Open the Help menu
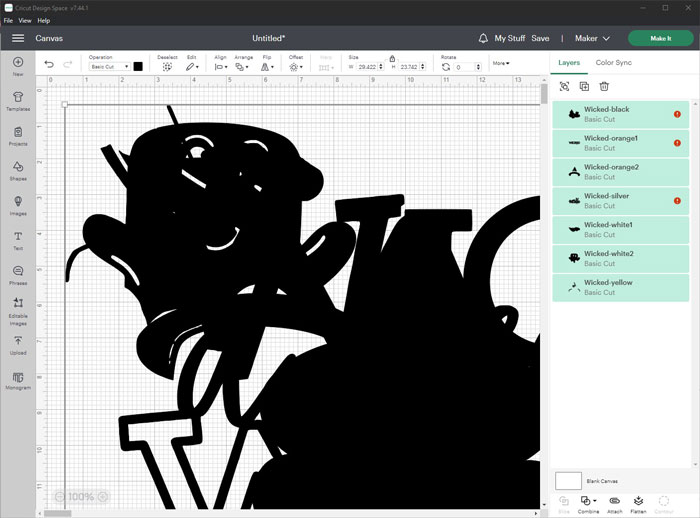Image resolution: width=700 pixels, height=518 pixels. point(43,21)
